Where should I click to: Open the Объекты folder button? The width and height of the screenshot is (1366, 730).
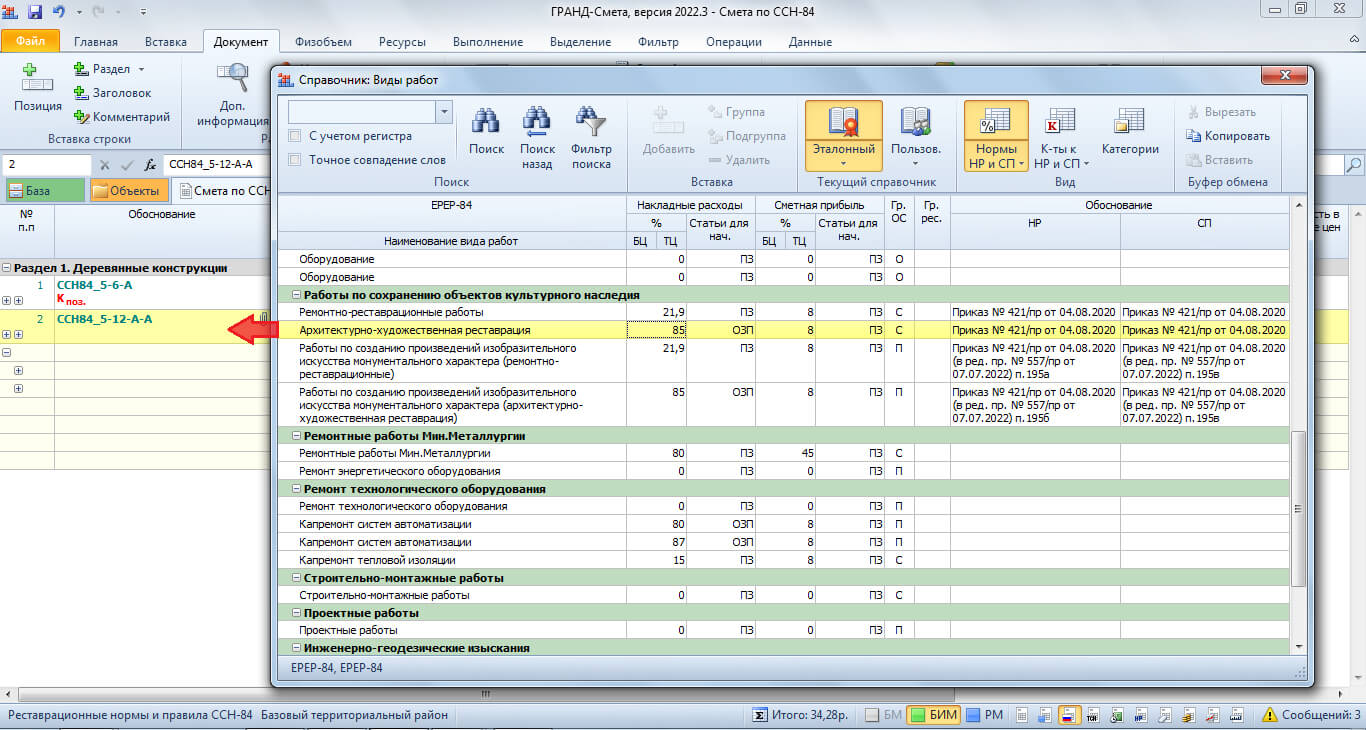pyautogui.click(x=130, y=190)
